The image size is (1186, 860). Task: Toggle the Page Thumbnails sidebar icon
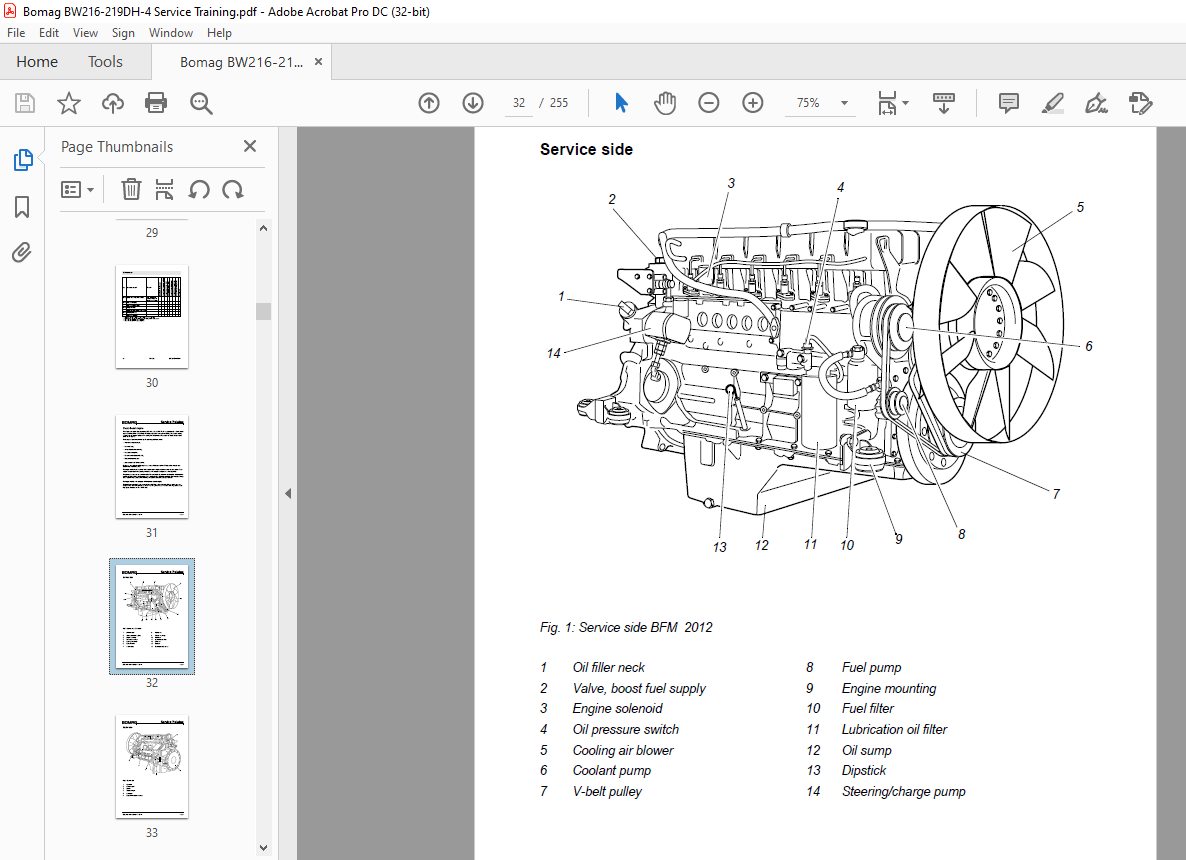23,160
